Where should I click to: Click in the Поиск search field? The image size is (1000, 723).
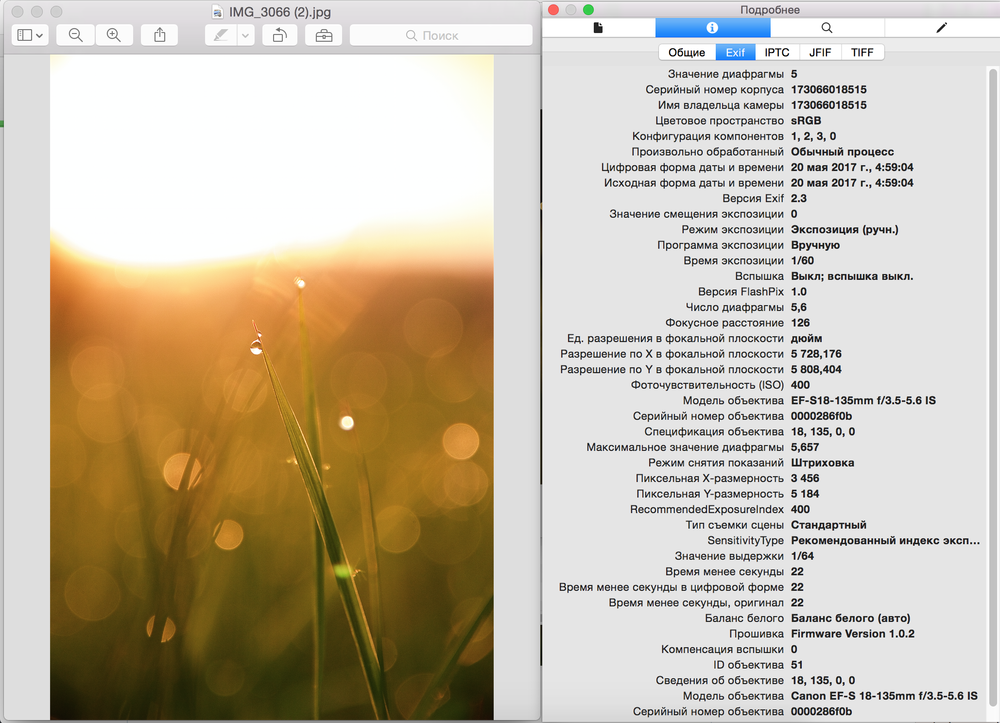pos(440,35)
